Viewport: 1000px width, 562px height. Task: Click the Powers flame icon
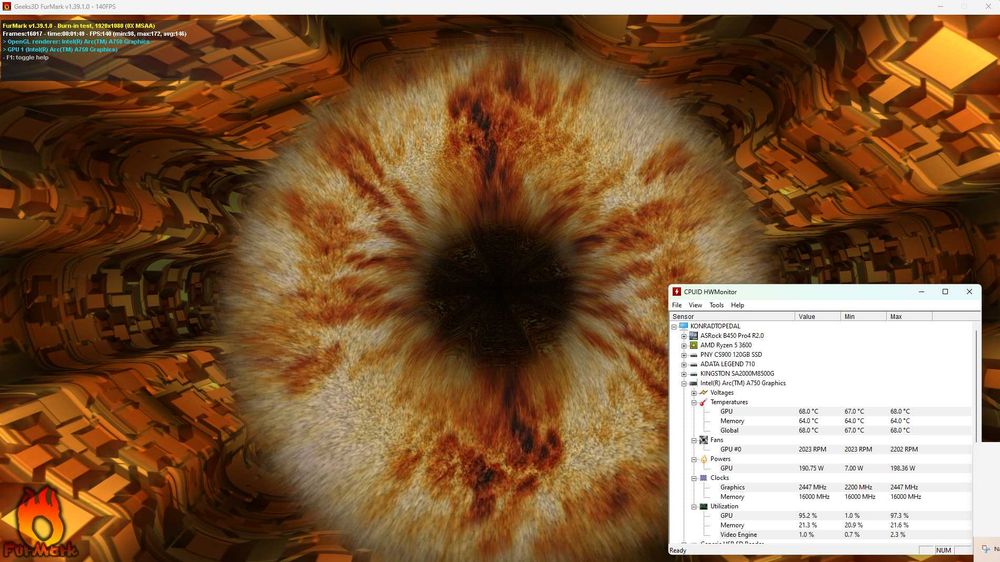tap(703, 459)
